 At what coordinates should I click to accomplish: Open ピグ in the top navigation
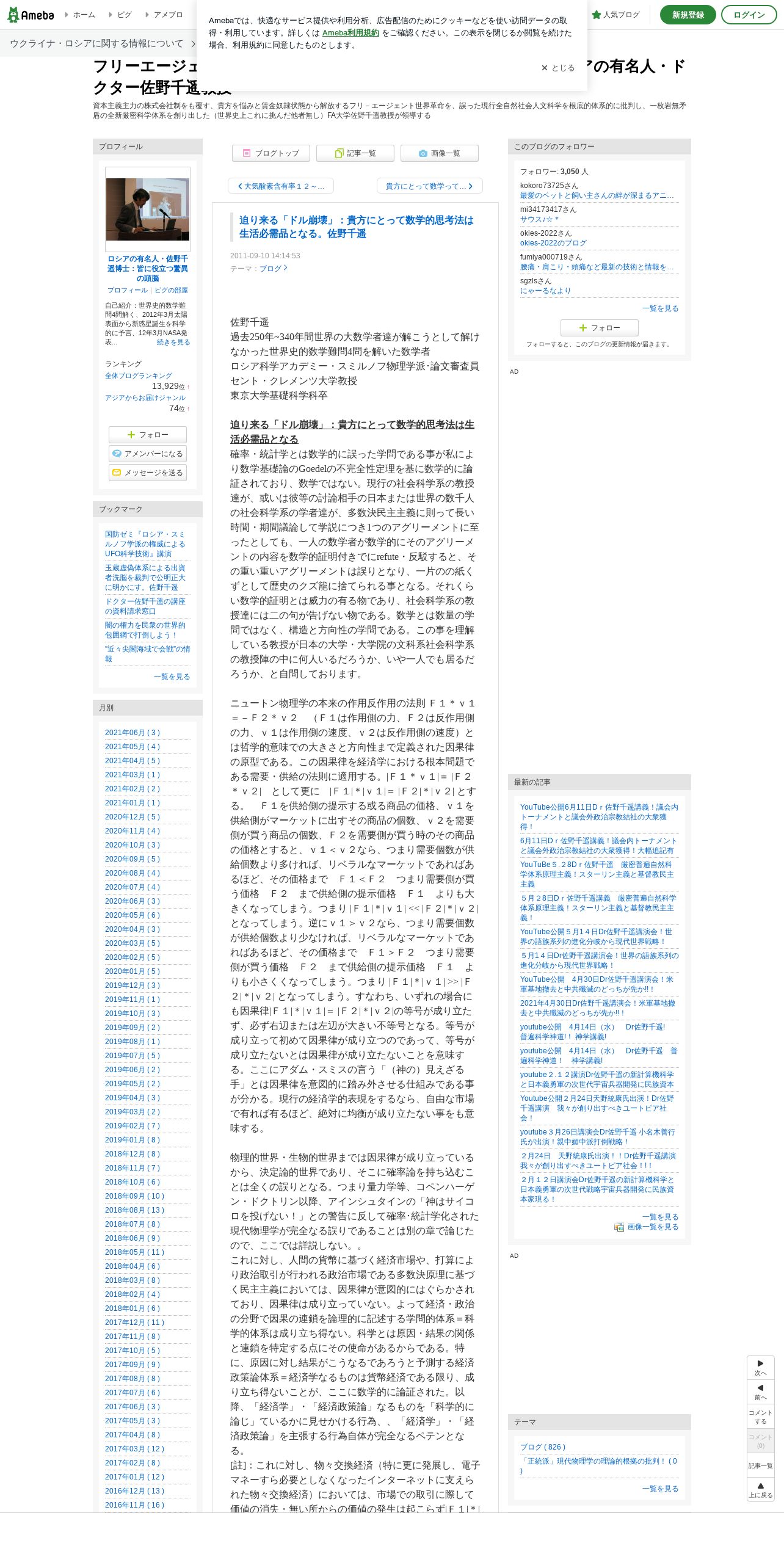120,15
